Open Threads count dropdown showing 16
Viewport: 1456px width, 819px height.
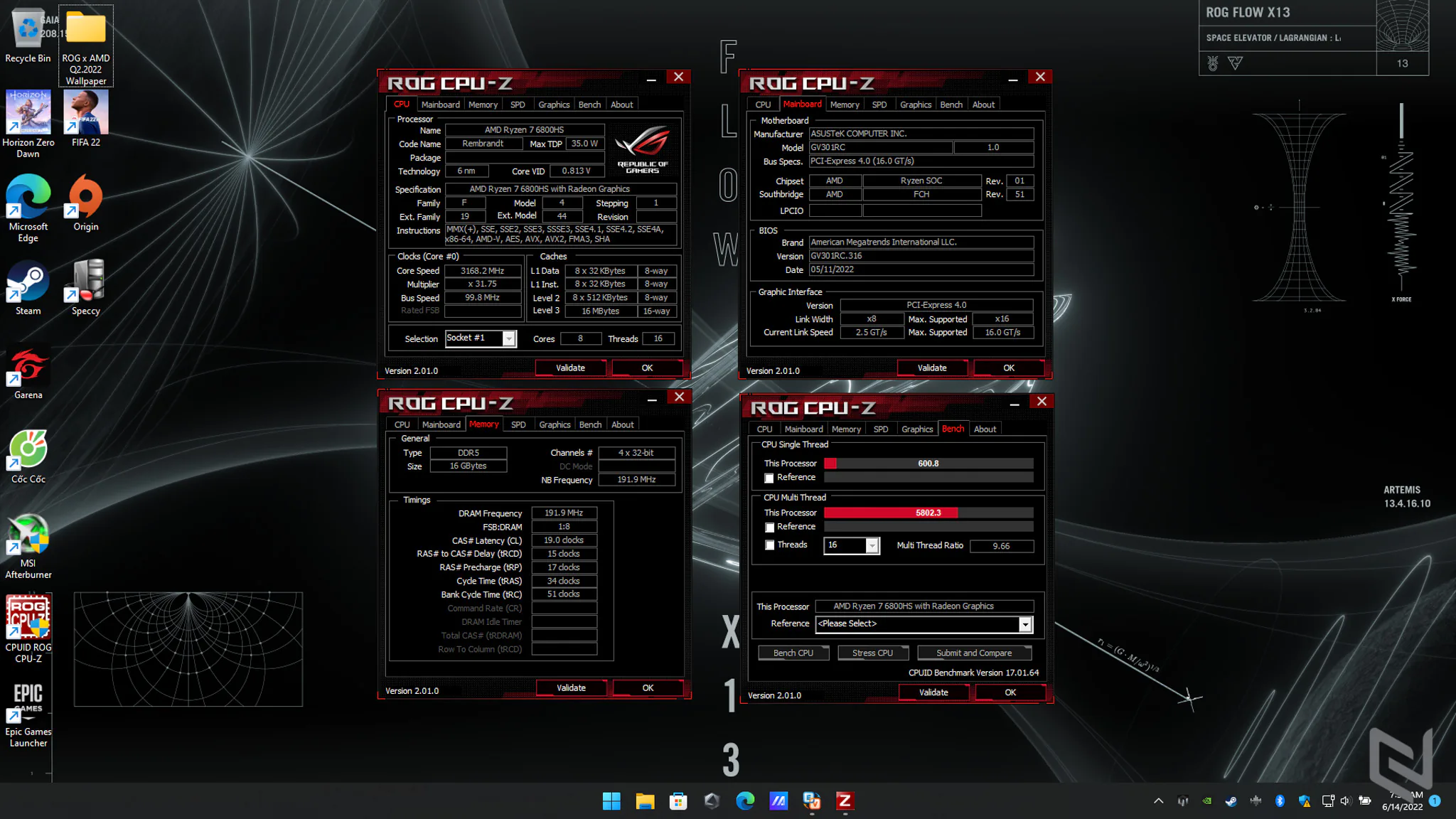pyautogui.click(x=872, y=545)
